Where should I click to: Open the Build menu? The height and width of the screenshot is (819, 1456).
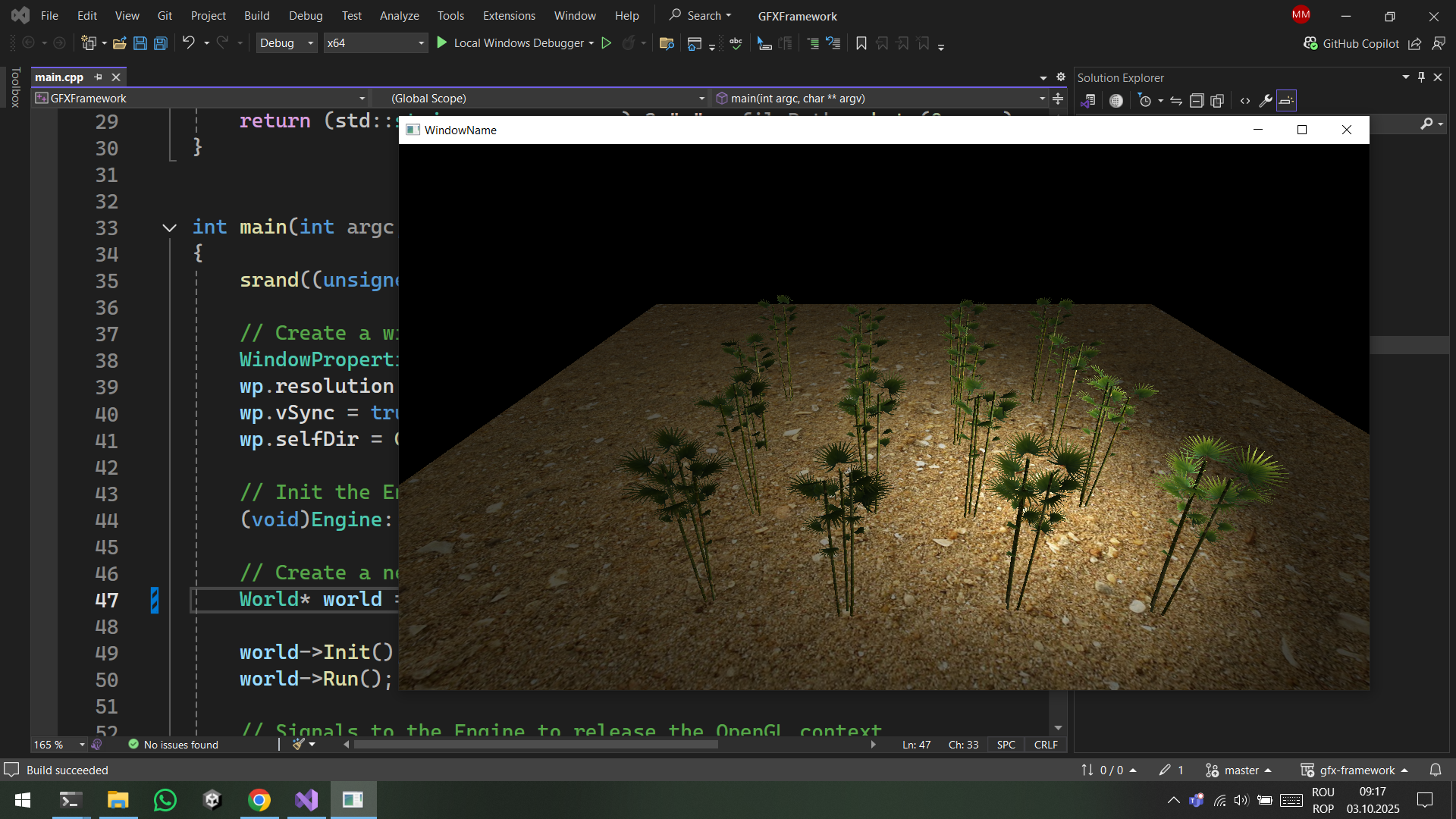pos(256,15)
